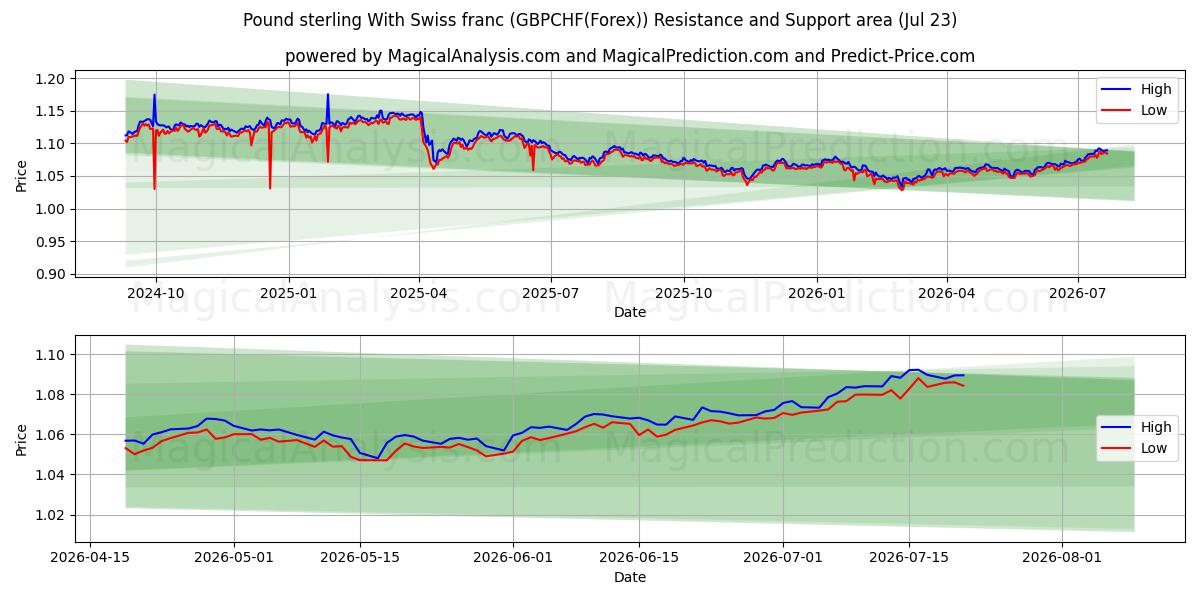The image size is (1200, 600).
Task: Click the '2026-06-01' bottom axis label
Action: [x=513, y=560]
